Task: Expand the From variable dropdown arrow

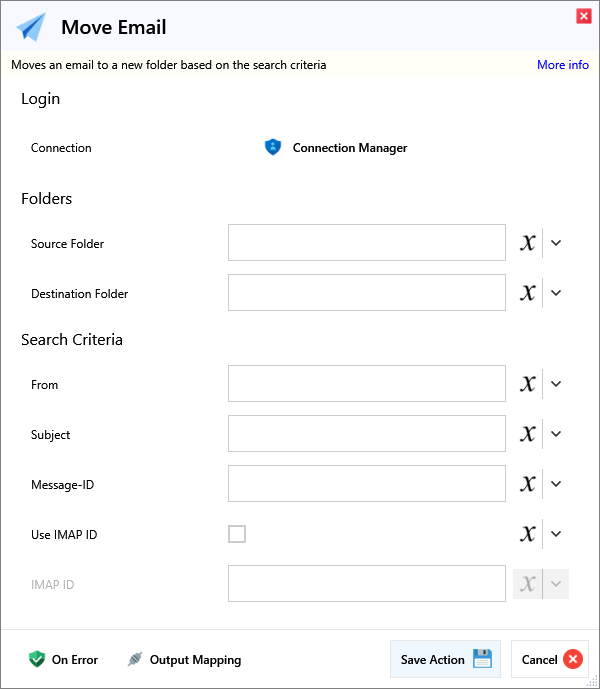Action: click(x=556, y=384)
